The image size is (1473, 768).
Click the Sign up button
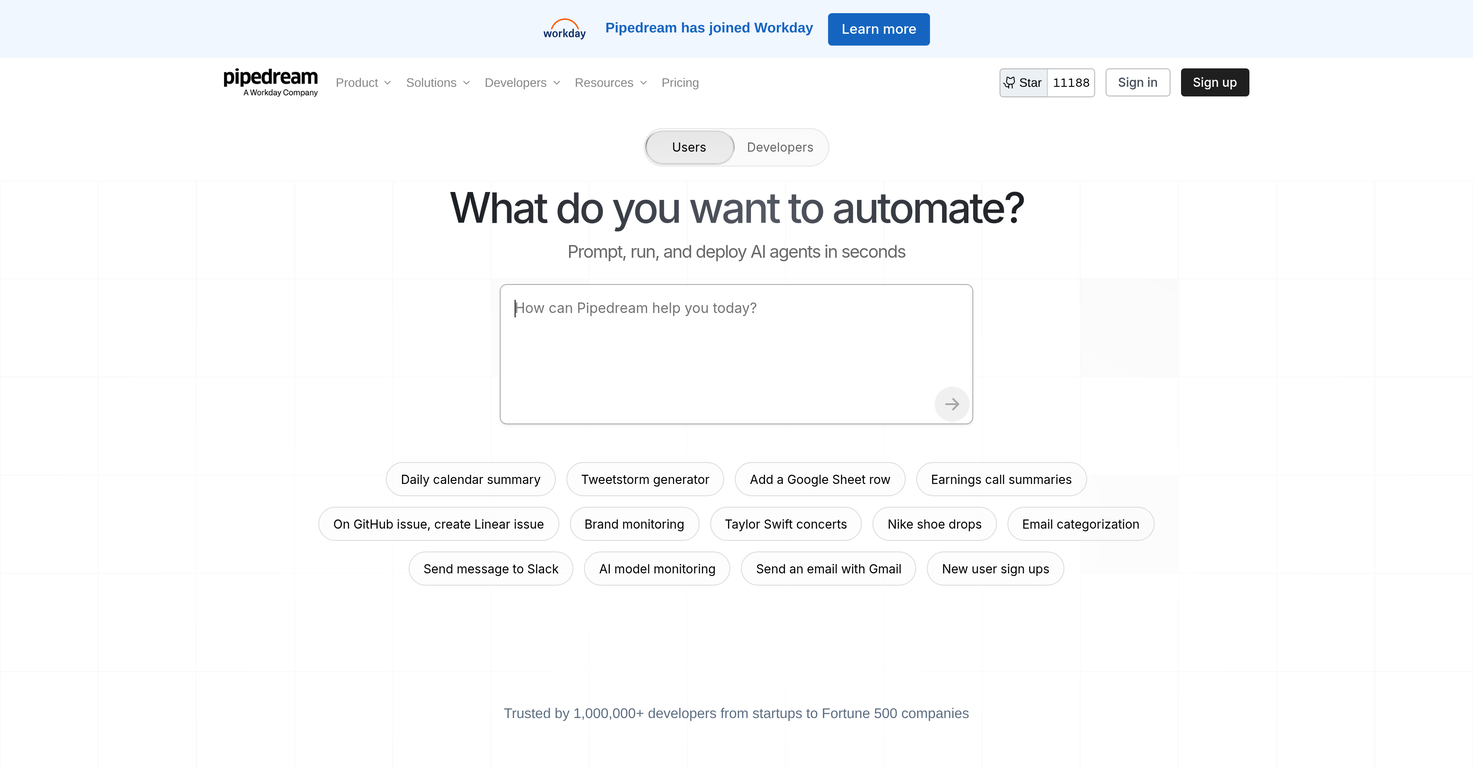click(1214, 82)
